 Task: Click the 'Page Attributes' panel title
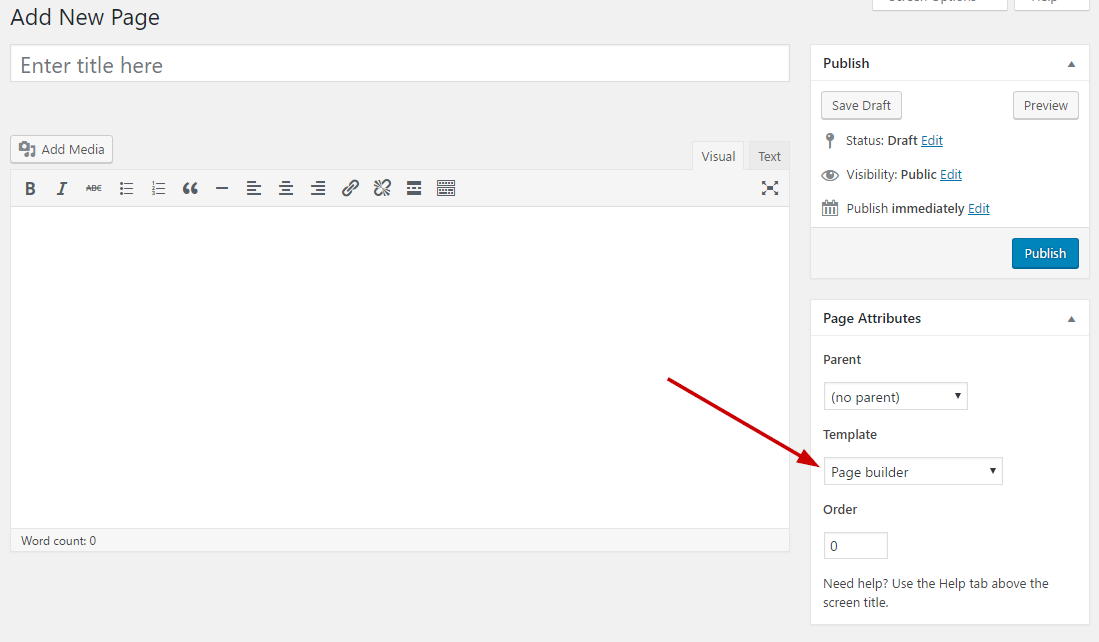click(872, 318)
